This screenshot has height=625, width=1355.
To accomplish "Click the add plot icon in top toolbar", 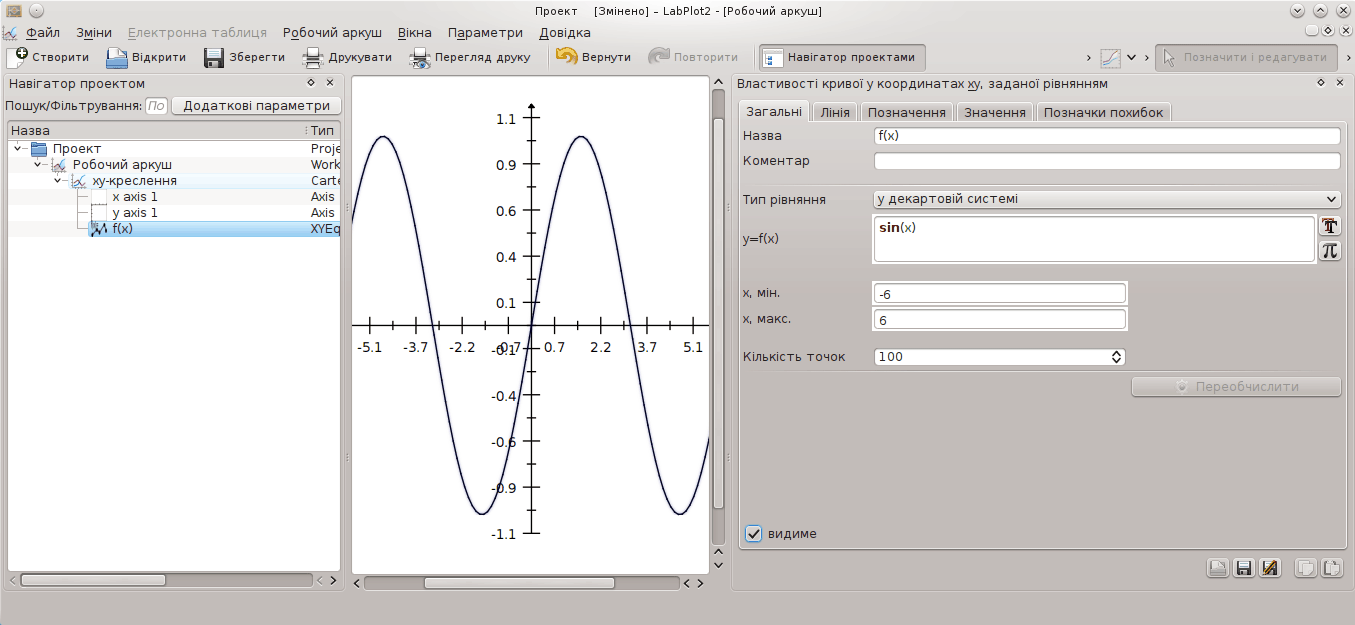I will point(1111,57).
